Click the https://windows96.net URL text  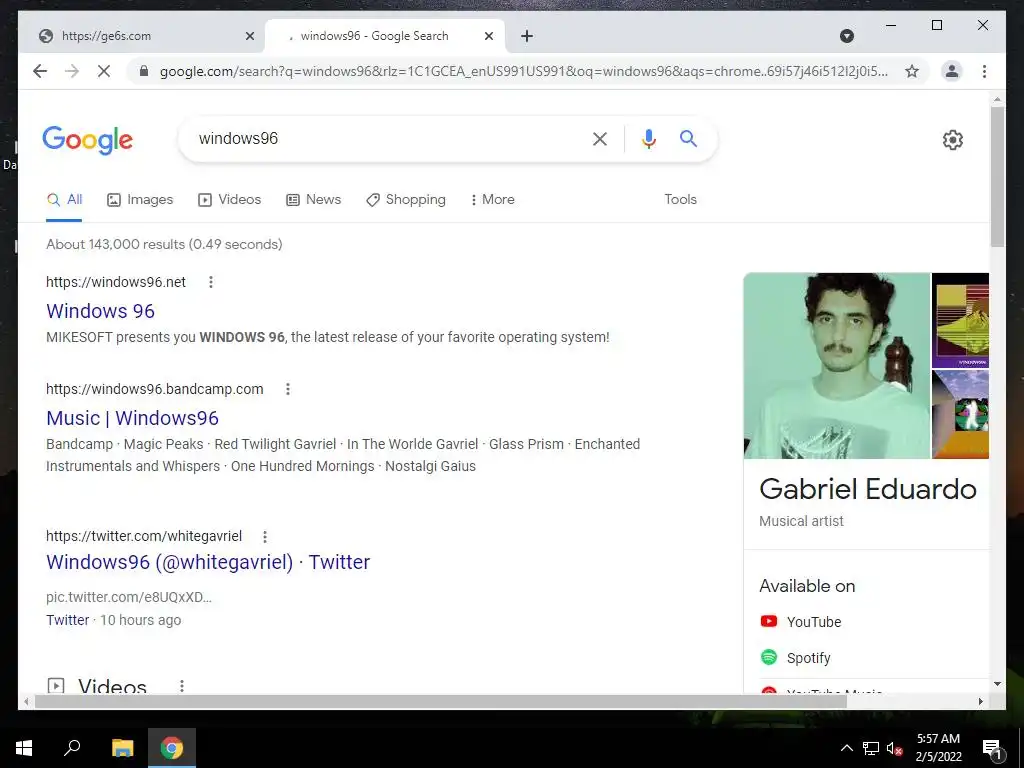click(x=116, y=282)
